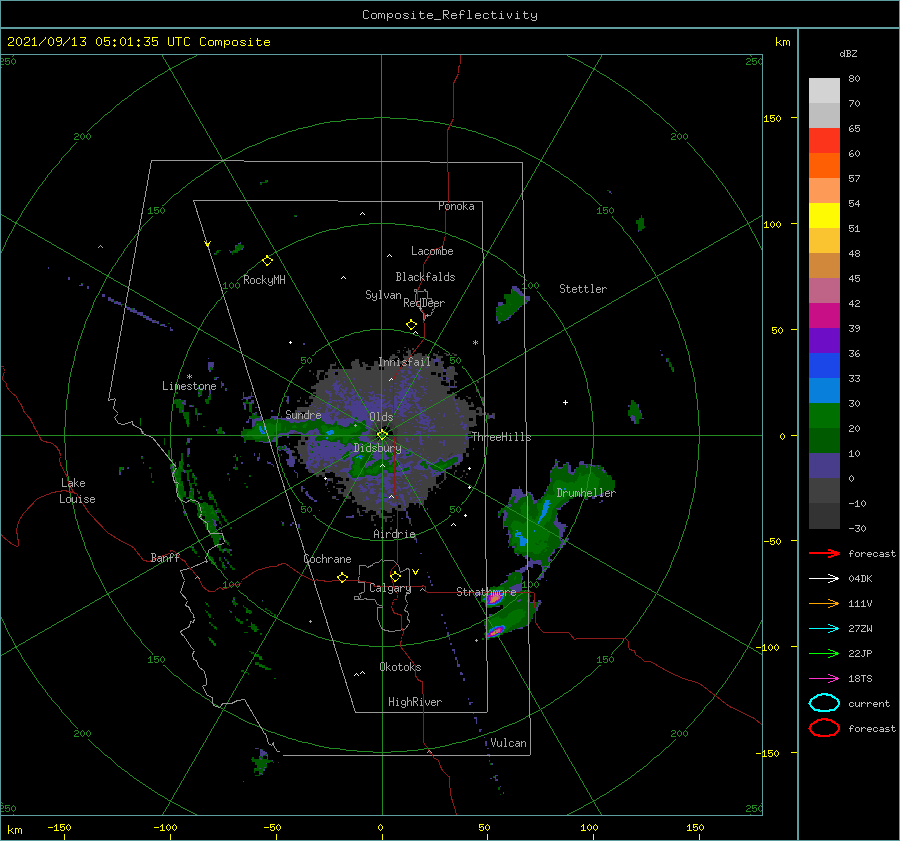The width and height of the screenshot is (900, 841).
Task: Click the Didsbury label
Action: pyautogui.click(x=378, y=448)
